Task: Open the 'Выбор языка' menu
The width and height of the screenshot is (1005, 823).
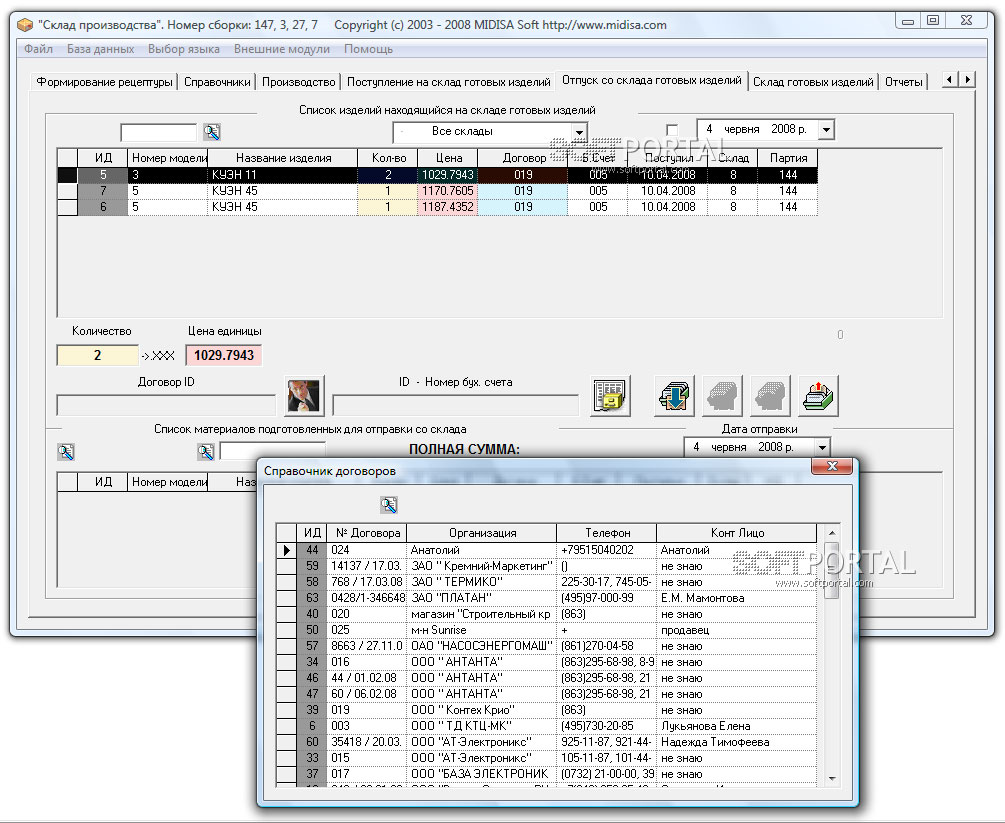Action: [184, 49]
